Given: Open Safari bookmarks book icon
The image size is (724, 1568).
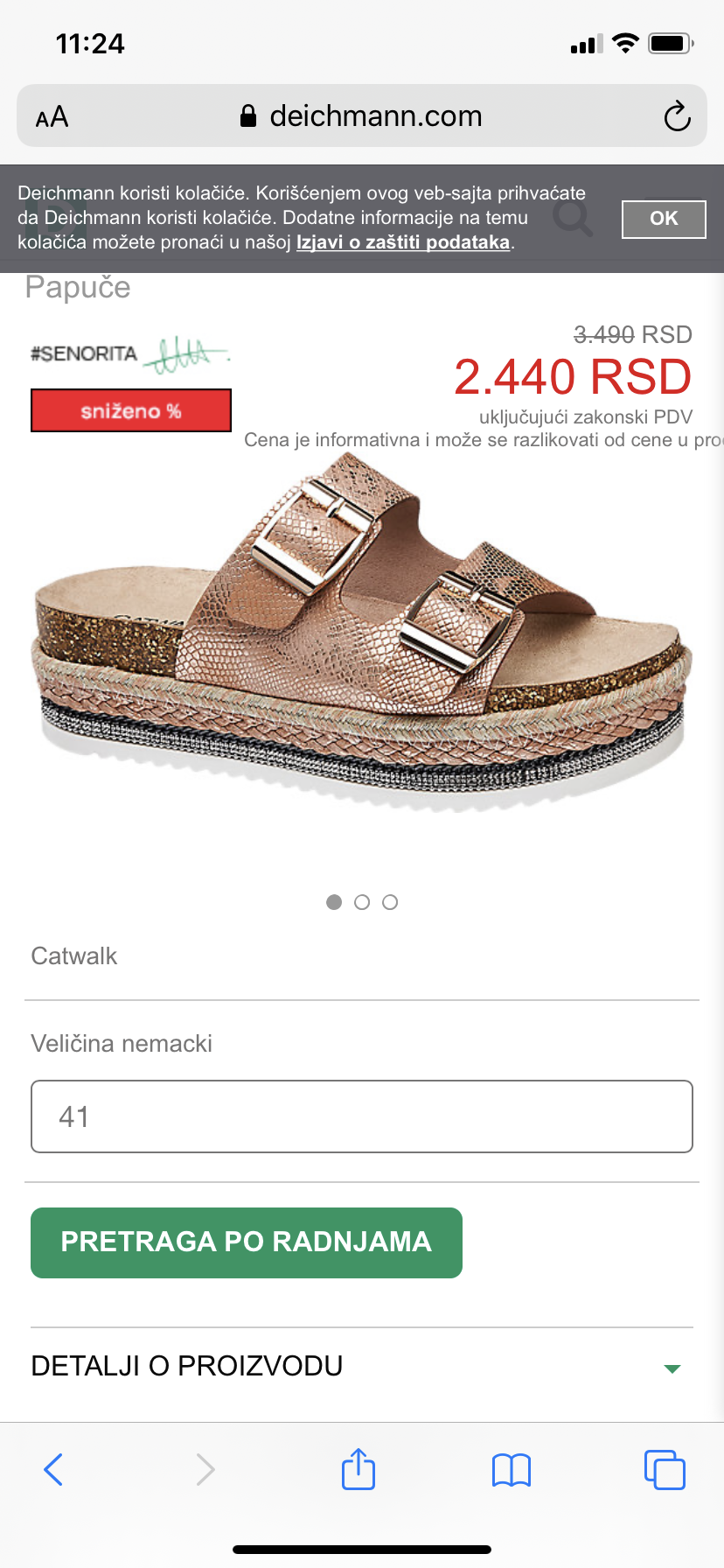Looking at the screenshot, I should (512, 1469).
